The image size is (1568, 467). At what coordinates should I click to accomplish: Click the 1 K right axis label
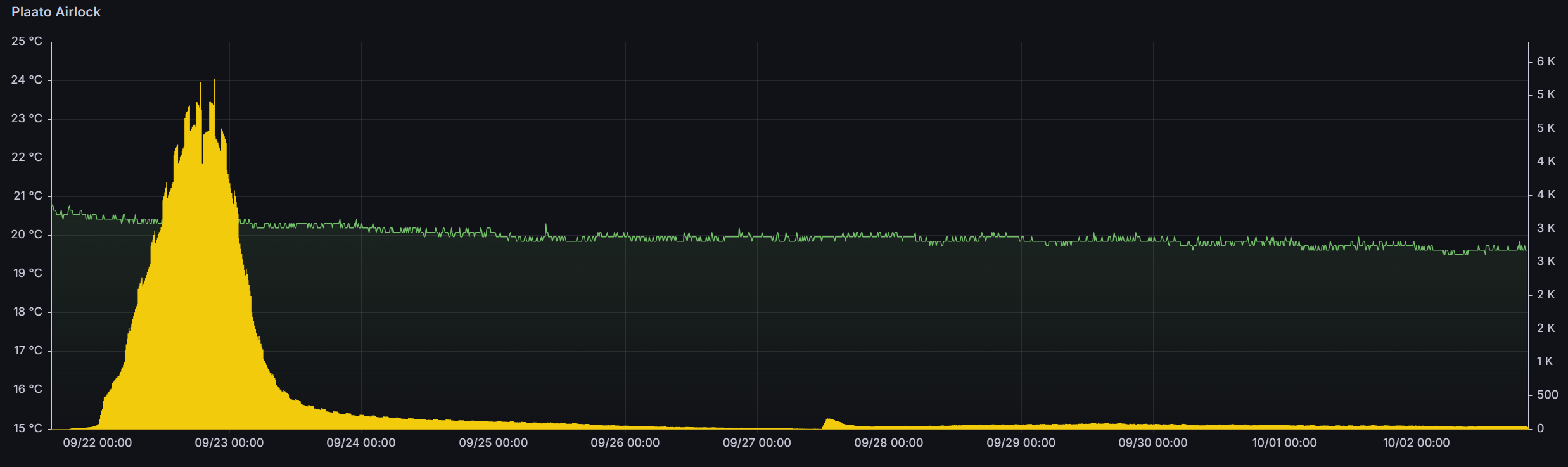pyautogui.click(x=1545, y=361)
